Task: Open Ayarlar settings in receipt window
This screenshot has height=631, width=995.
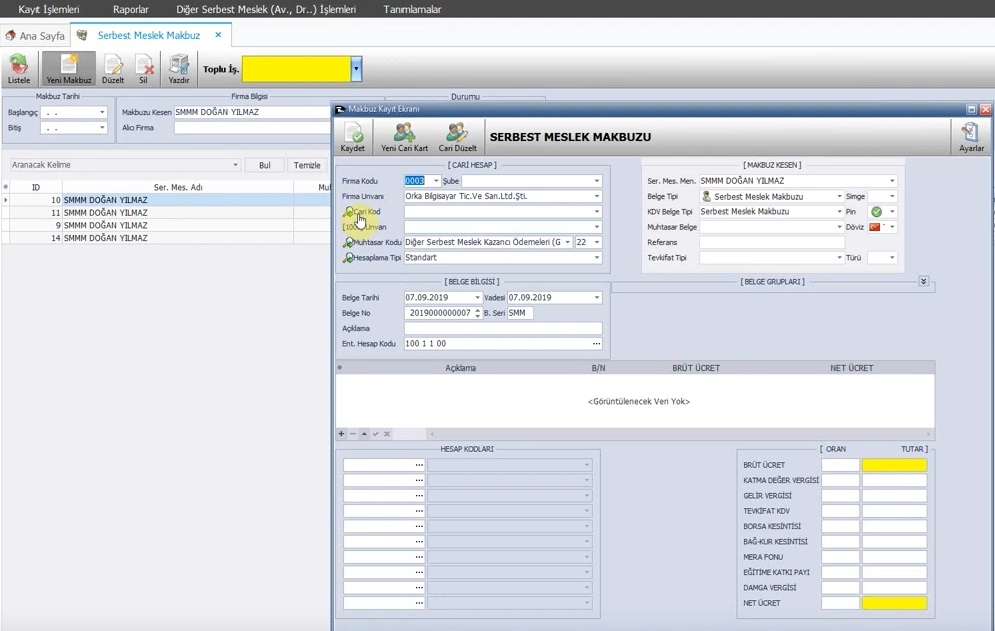Action: pyautogui.click(x=970, y=137)
